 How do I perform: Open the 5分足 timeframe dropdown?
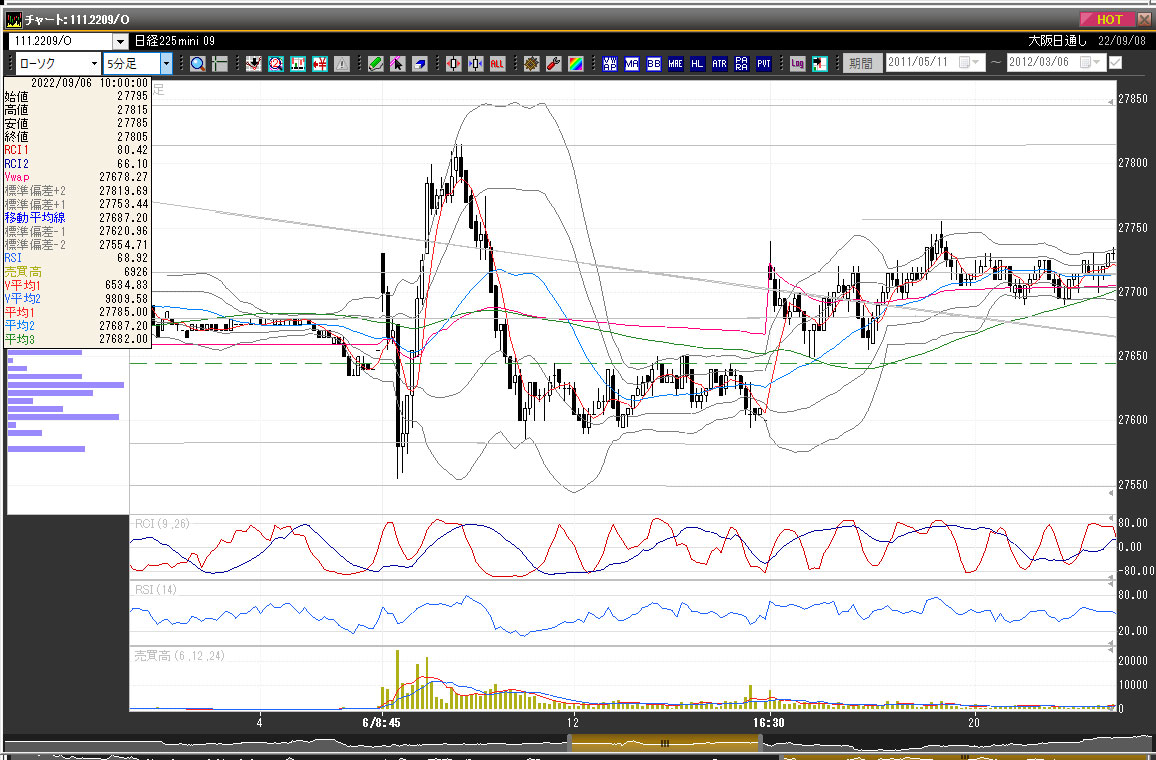click(x=166, y=64)
